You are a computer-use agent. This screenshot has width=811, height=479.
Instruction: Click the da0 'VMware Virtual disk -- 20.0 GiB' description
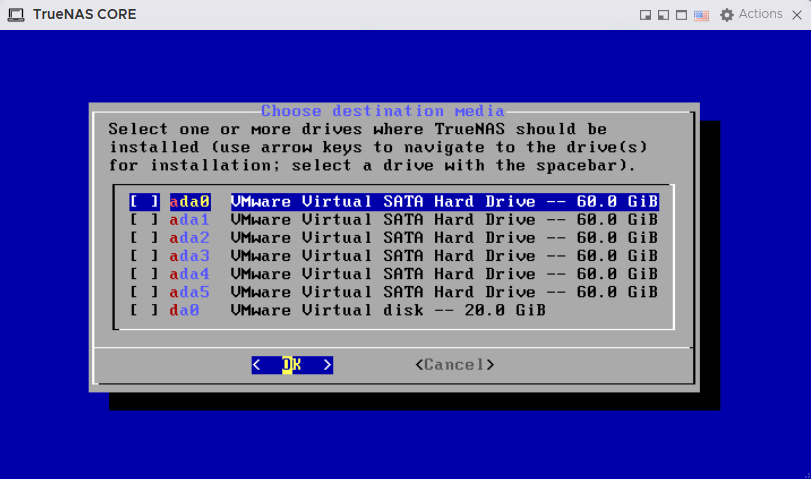click(388, 310)
